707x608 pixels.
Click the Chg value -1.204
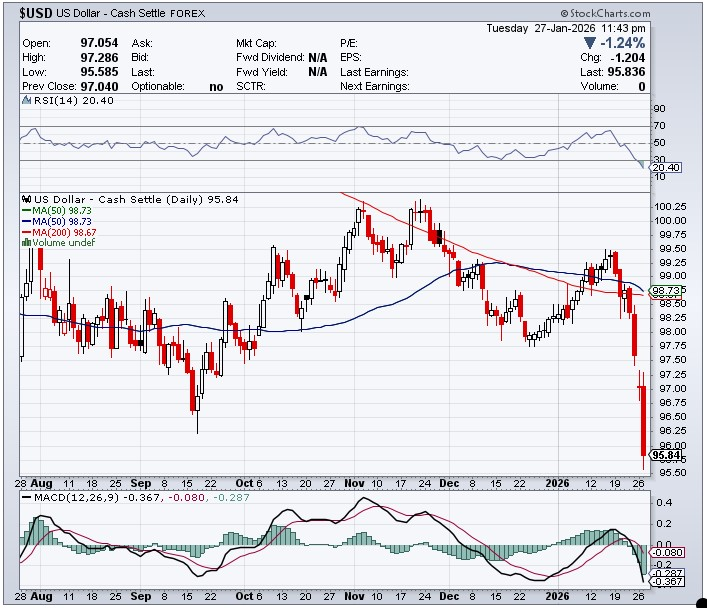coord(628,57)
